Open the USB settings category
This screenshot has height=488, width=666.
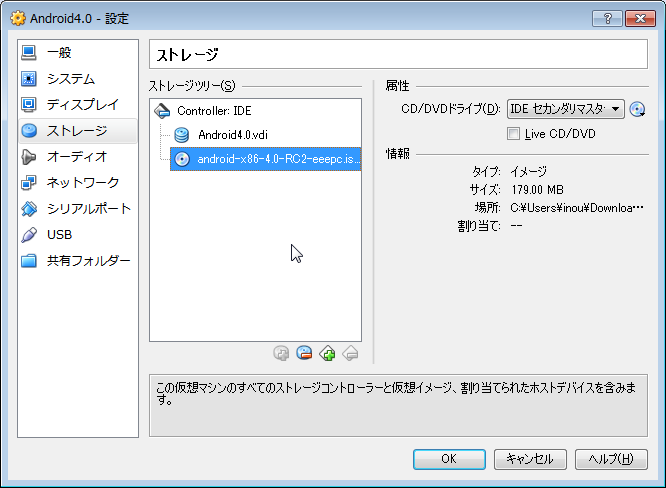[x=78, y=234]
